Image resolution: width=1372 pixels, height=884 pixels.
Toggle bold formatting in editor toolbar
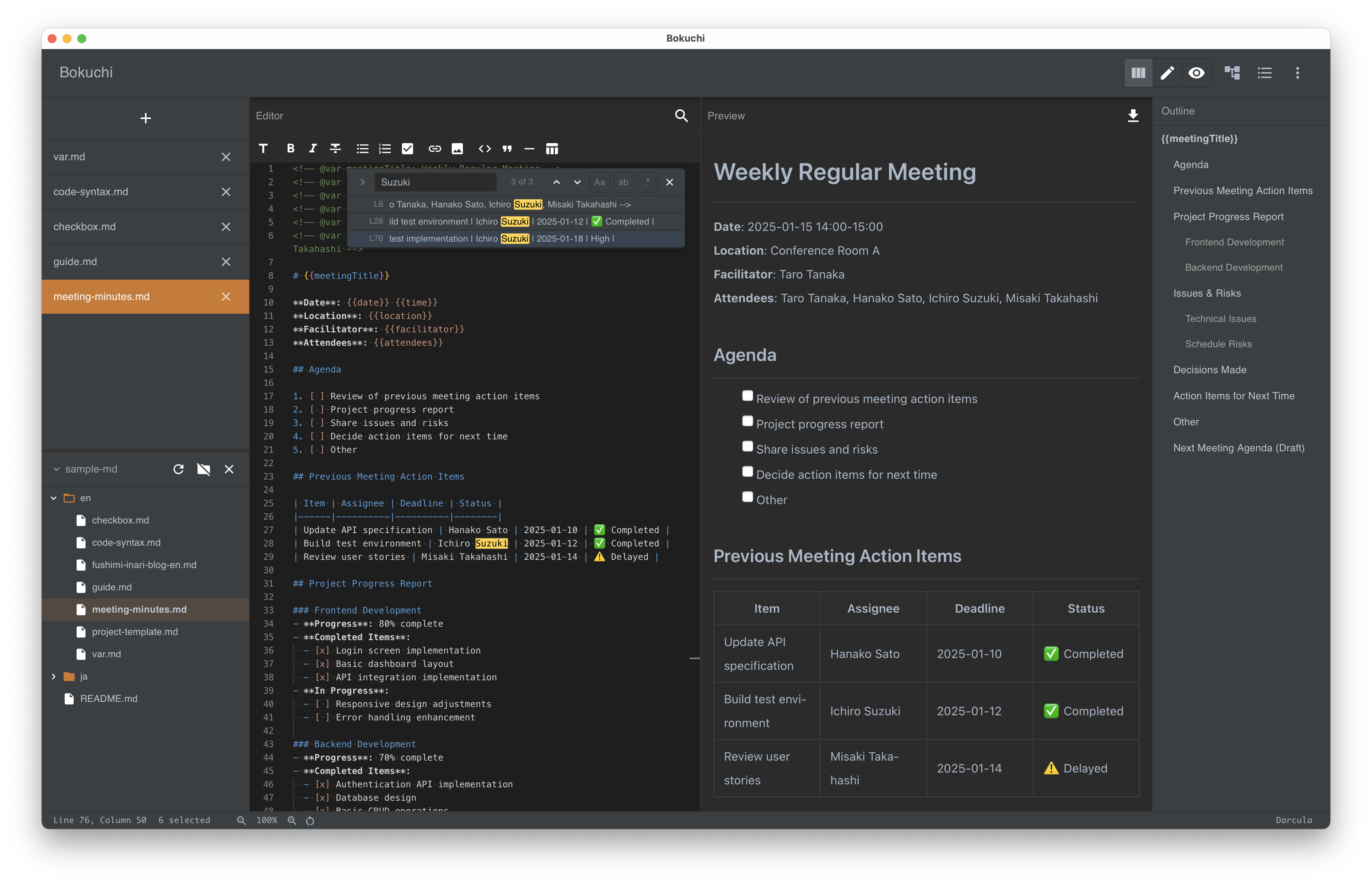290,149
